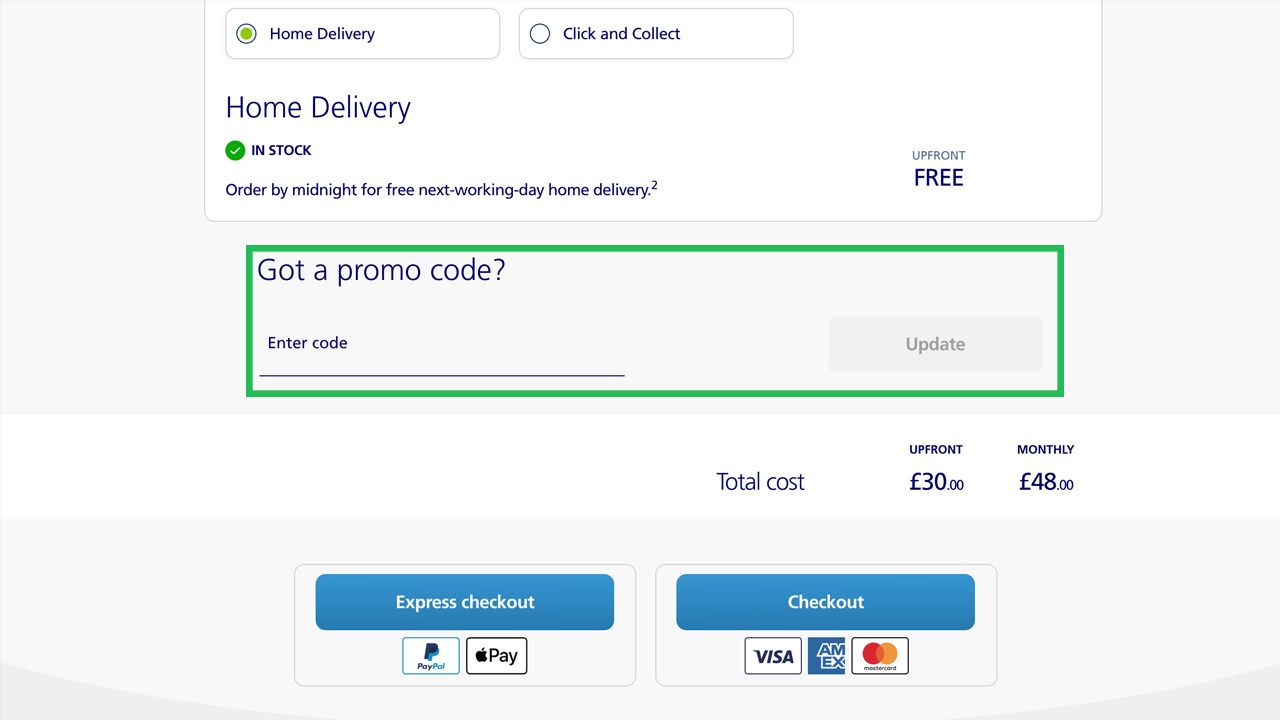Click the FREE upfront delivery price
Screen dimensions: 1280x720
coord(938,178)
